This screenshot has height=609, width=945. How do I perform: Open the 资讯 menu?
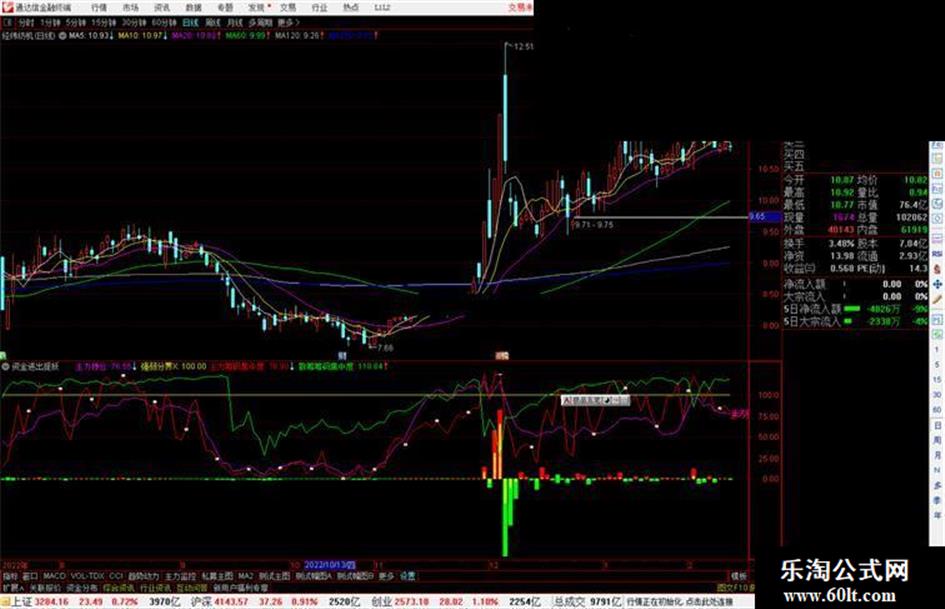[x=162, y=8]
